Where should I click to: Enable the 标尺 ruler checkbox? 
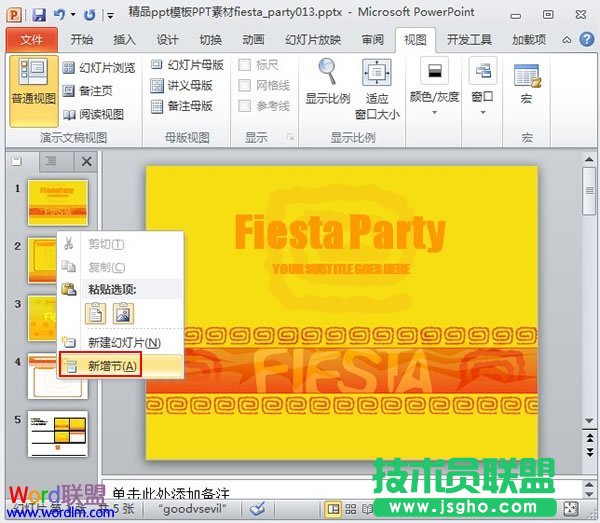245,65
